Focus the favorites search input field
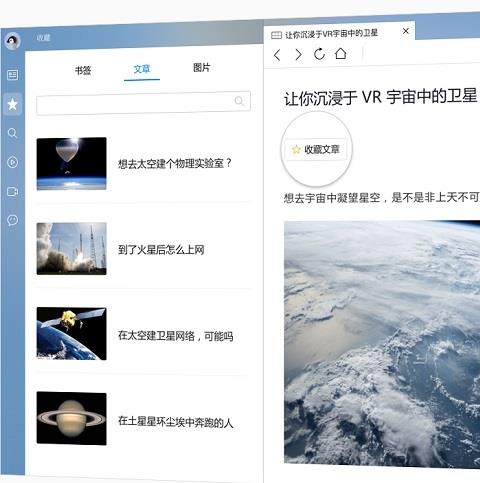The height and width of the screenshot is (483, 480). click(143, 102)
